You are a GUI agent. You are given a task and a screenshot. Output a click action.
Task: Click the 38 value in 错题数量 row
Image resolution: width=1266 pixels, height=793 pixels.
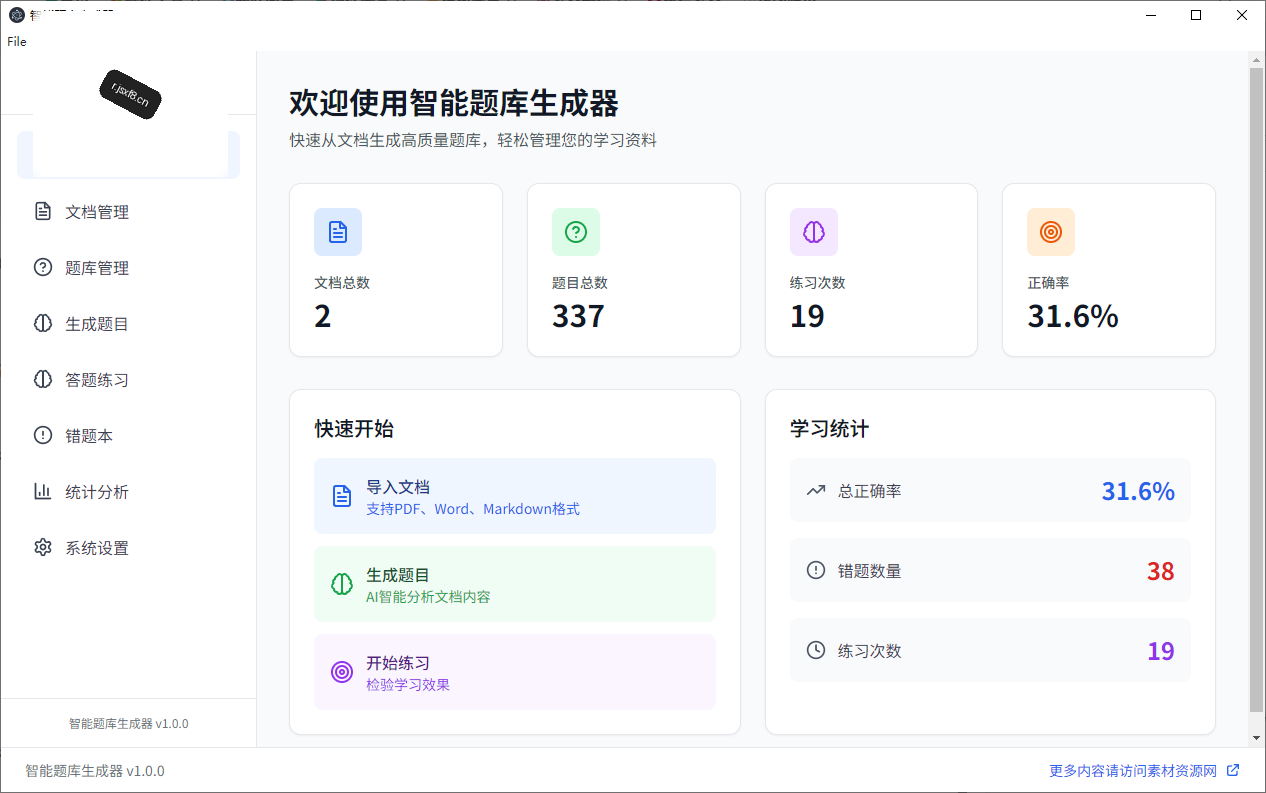pyautogui.click(x=1160, y=571)
